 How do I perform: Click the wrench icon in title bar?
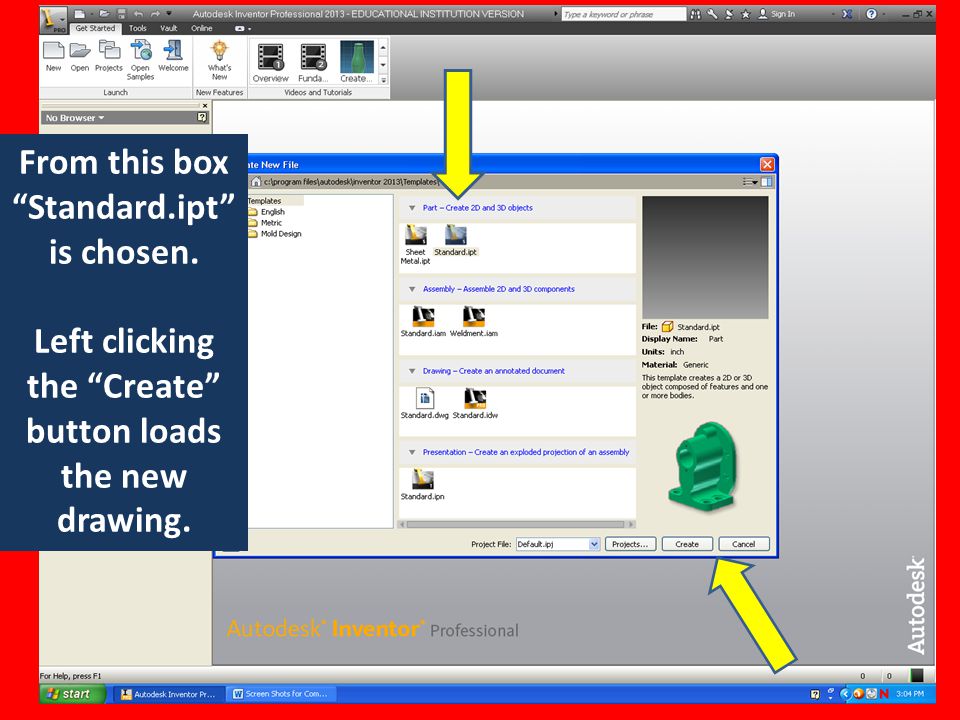712,14
